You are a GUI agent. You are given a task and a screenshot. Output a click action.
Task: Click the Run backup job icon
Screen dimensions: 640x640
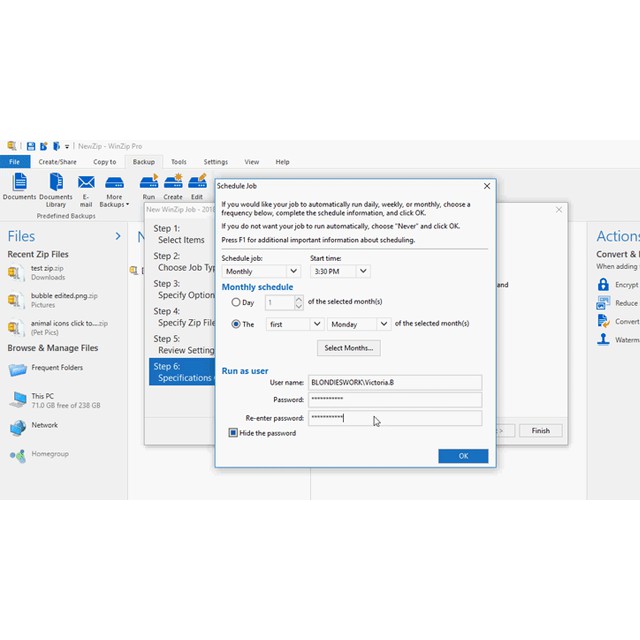[149, 182]
